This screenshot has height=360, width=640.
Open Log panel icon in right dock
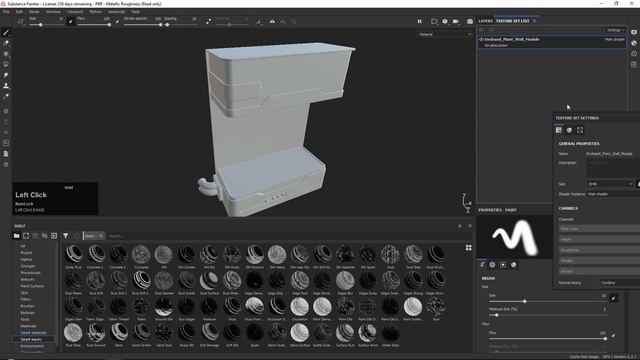click(x=634, y=64)
